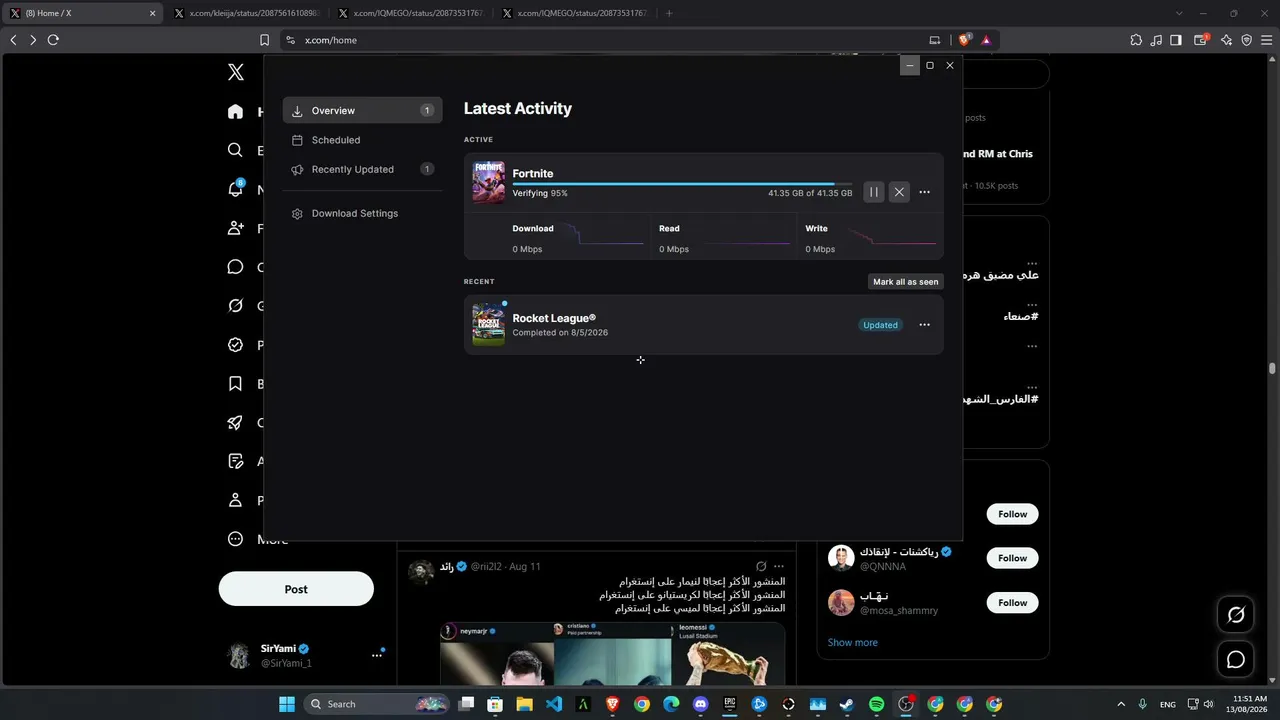Click the Grok icon on rii2l2 post
Viewport: 1280px width, 720px height.
[x=761, y=567]
